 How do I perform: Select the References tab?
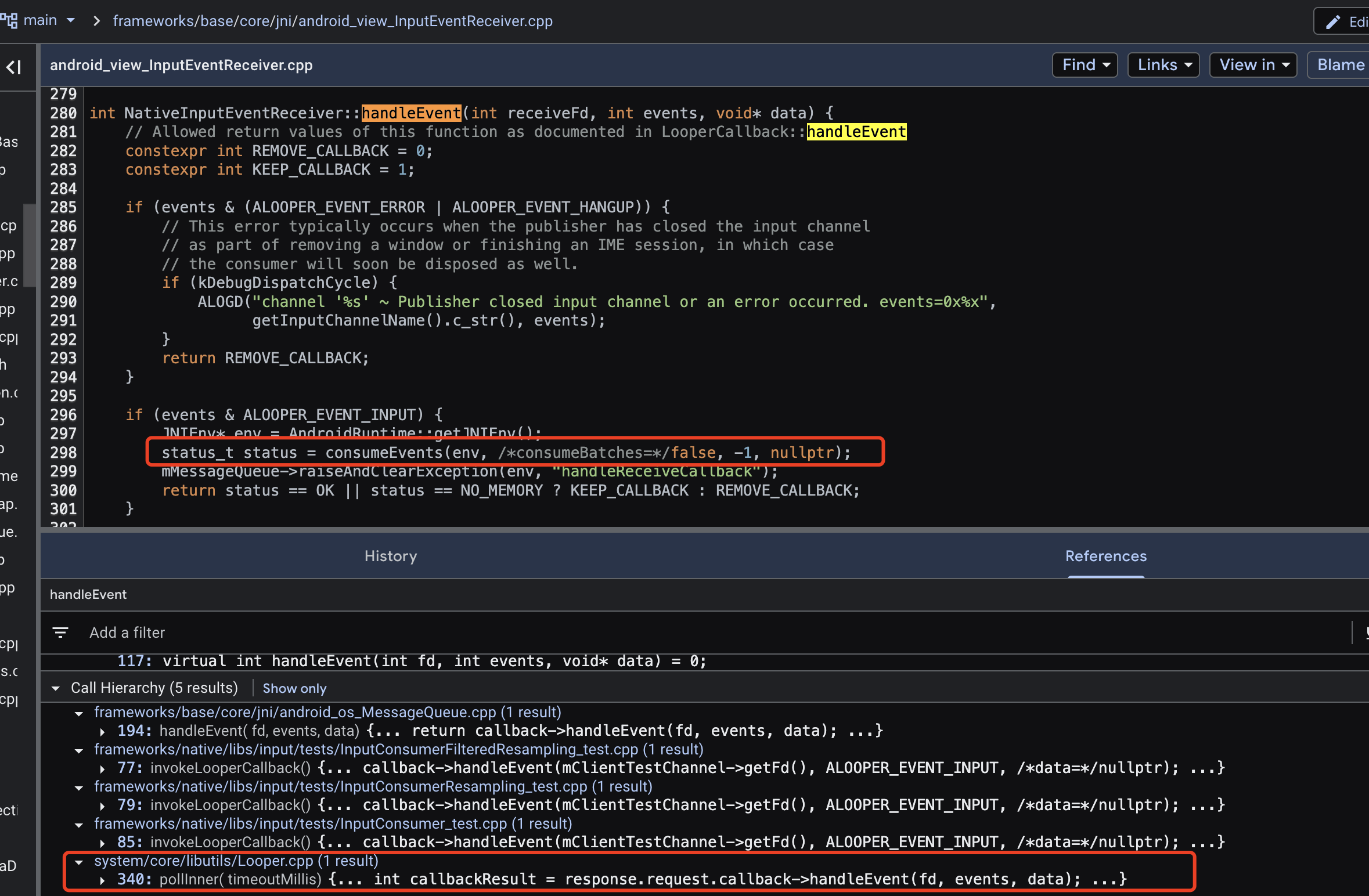point(1105,556)
